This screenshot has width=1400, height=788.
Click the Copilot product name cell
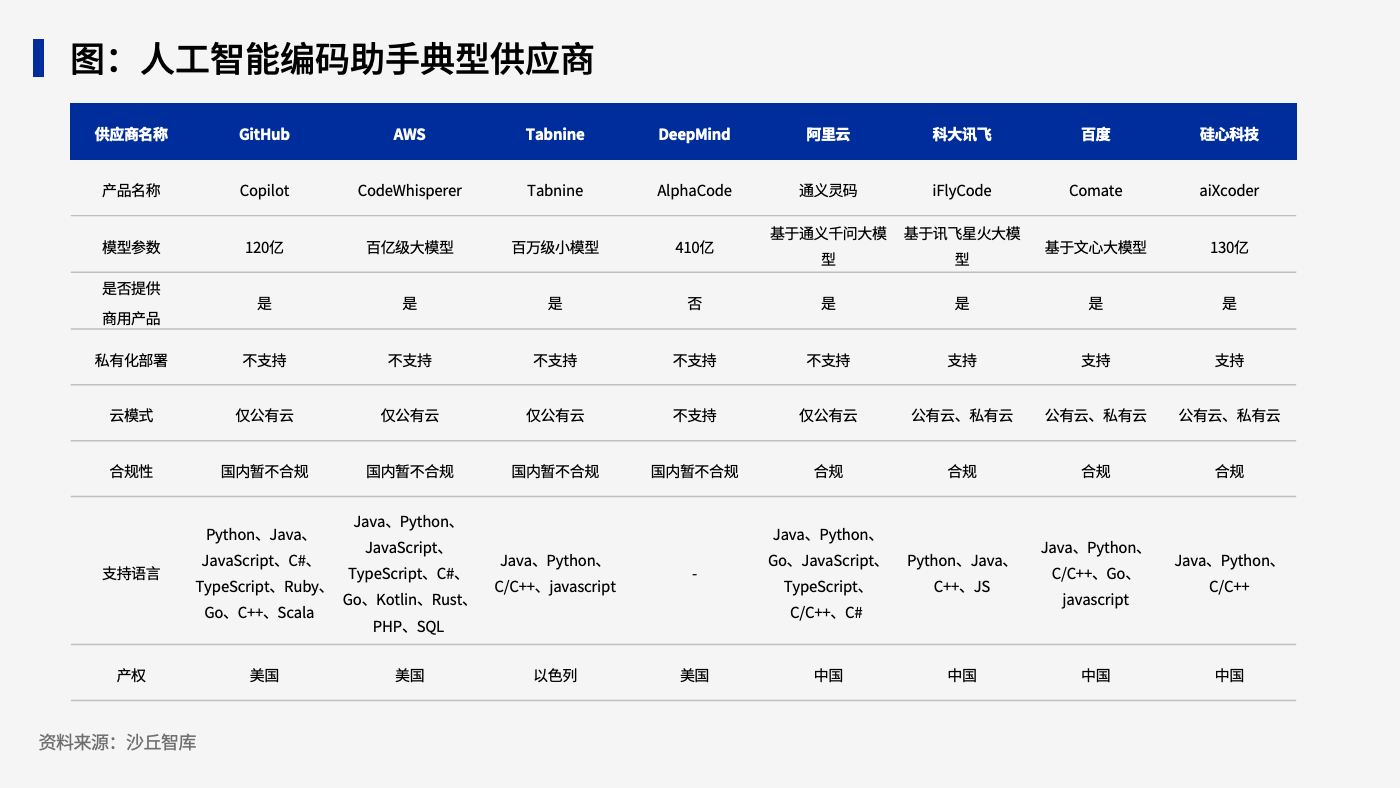coord(264,190)
